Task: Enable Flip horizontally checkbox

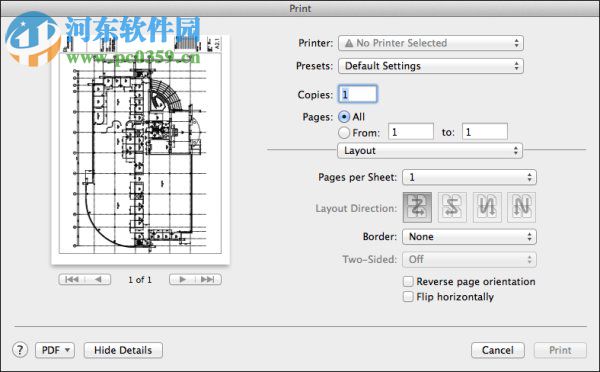Action: pyautogui.click(x=408, y=297)
